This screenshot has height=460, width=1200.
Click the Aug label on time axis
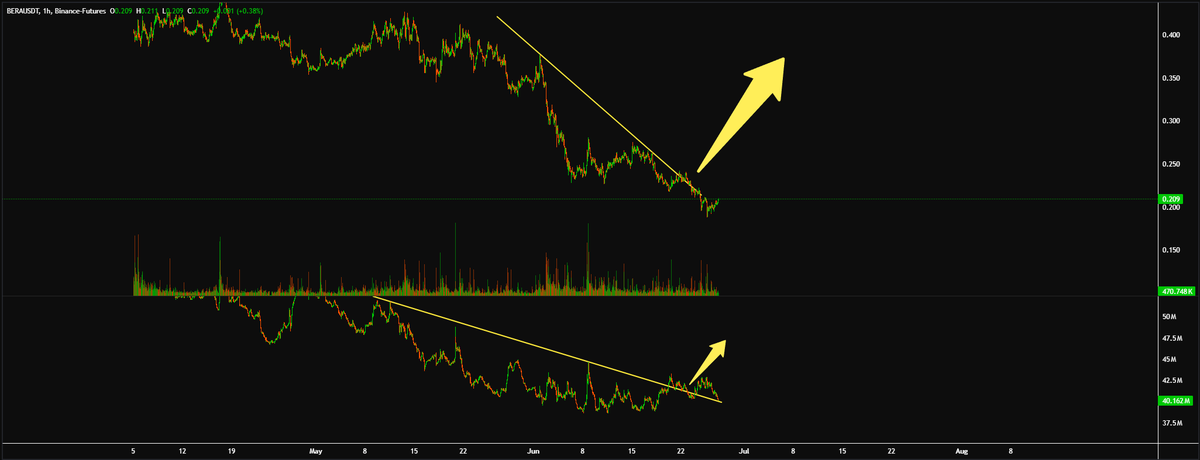coord(960,450)
